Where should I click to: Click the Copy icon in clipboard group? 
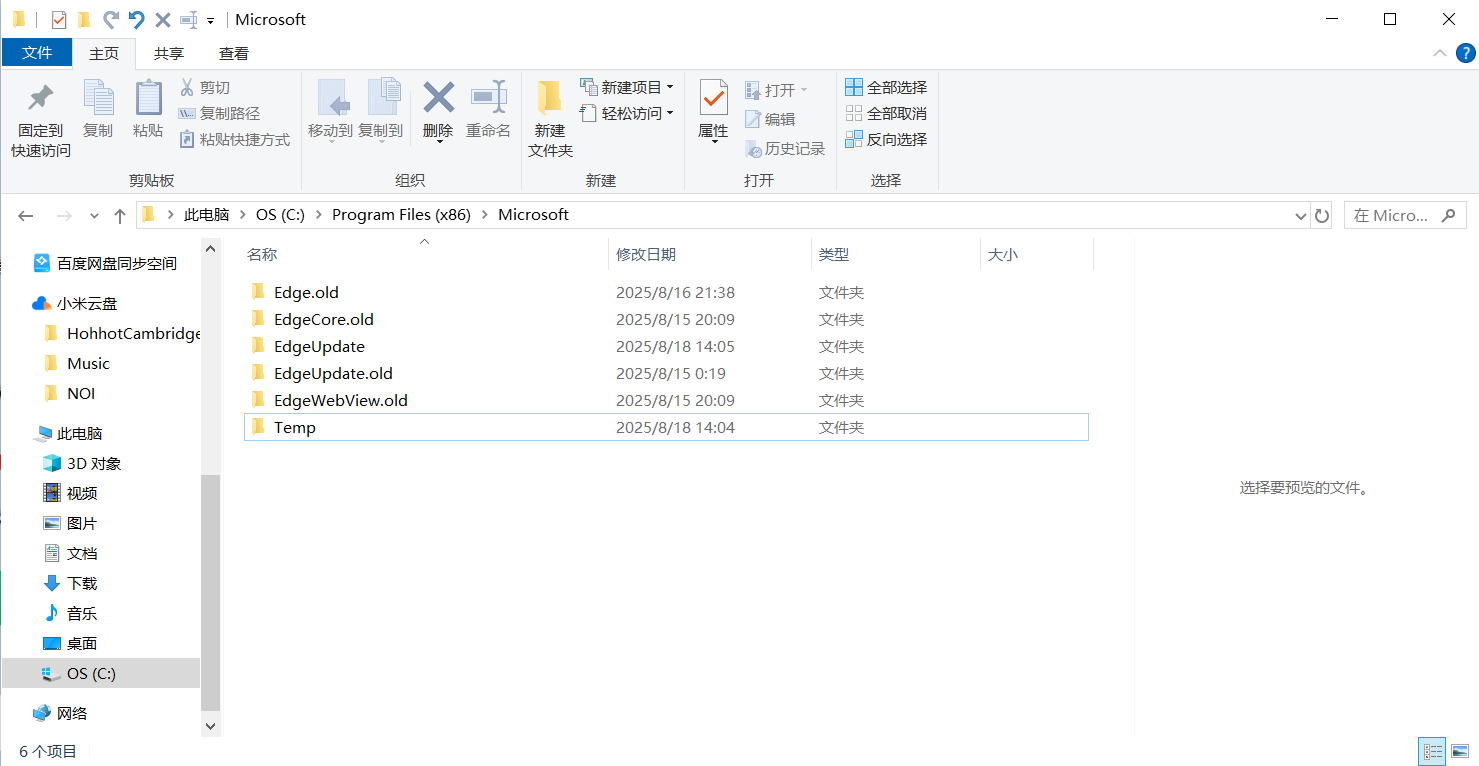[x=98, y=98]
